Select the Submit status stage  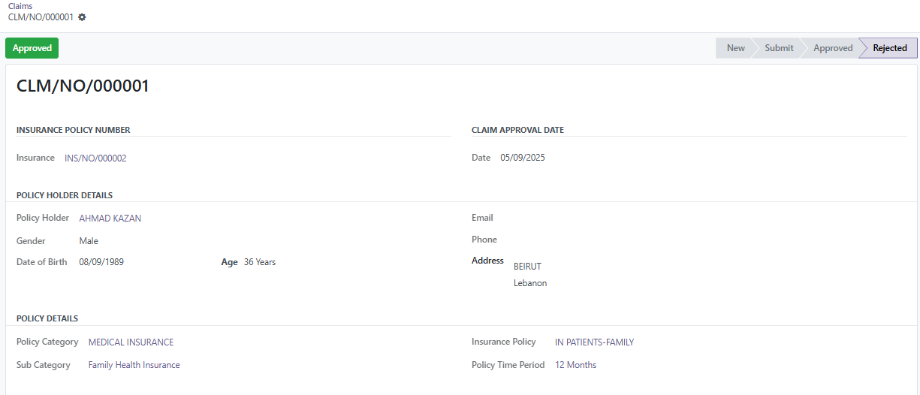coord(779,48)
